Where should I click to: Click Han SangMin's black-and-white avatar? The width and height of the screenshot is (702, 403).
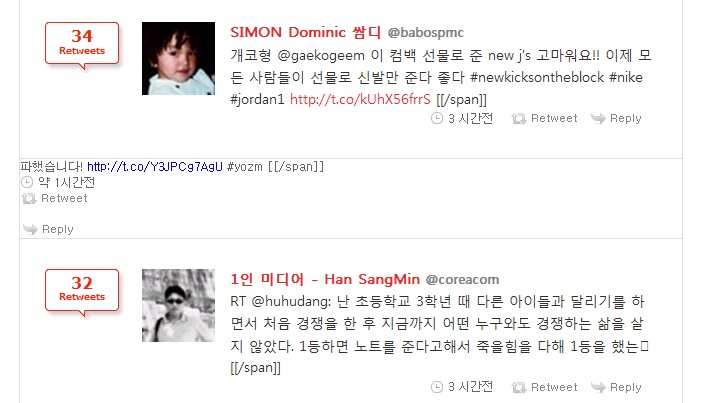pyautogui.click(x=178, y=305)
